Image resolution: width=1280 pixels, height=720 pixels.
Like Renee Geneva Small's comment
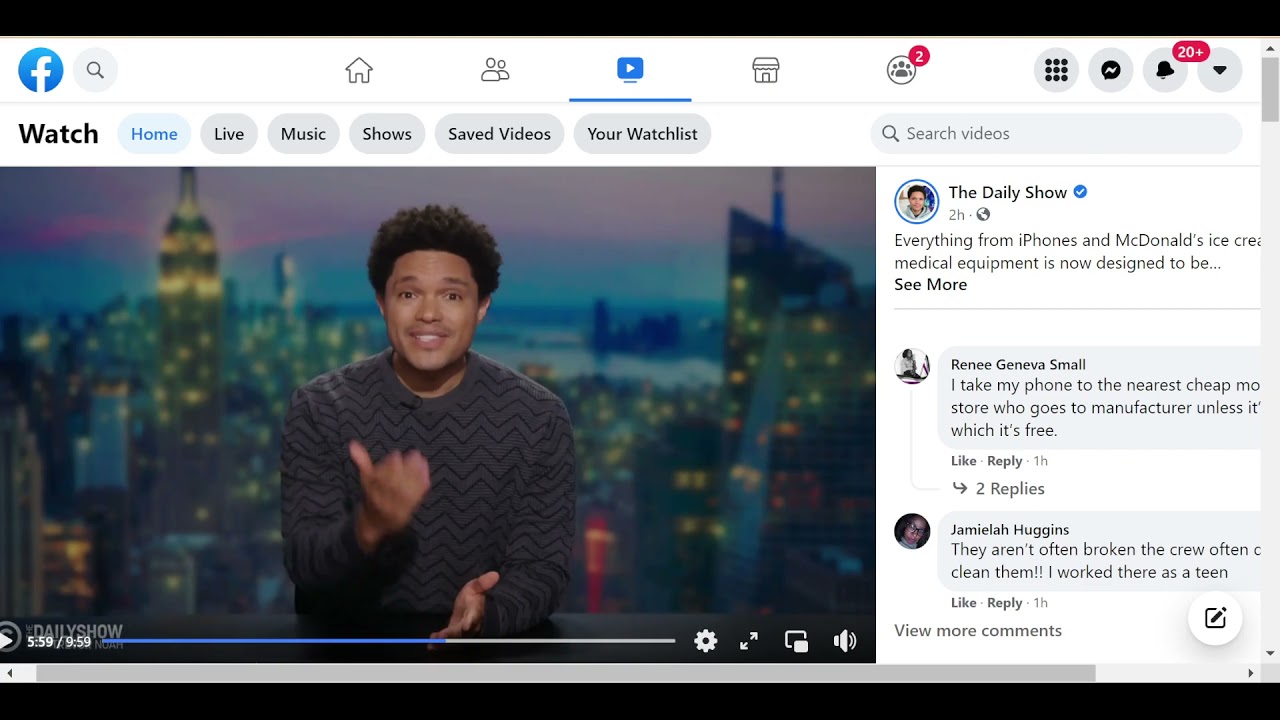(x=964, y=461)
